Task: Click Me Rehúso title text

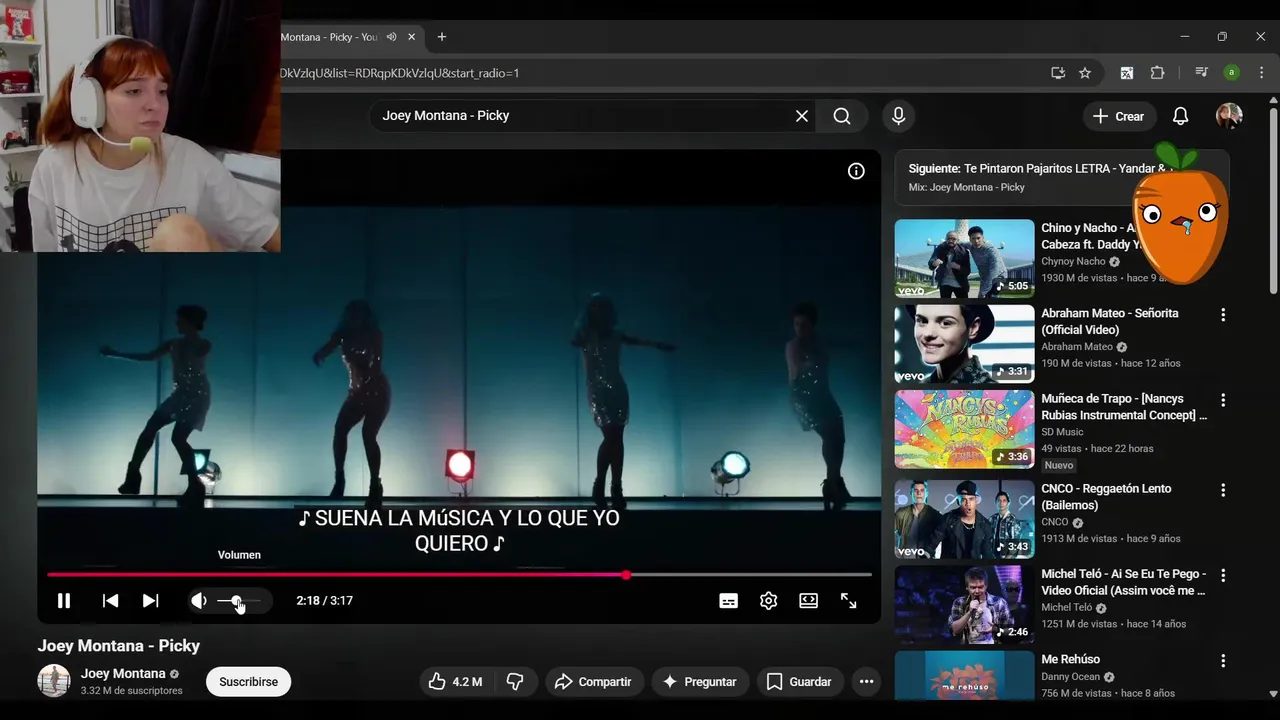Action: tap(1070, 659)
